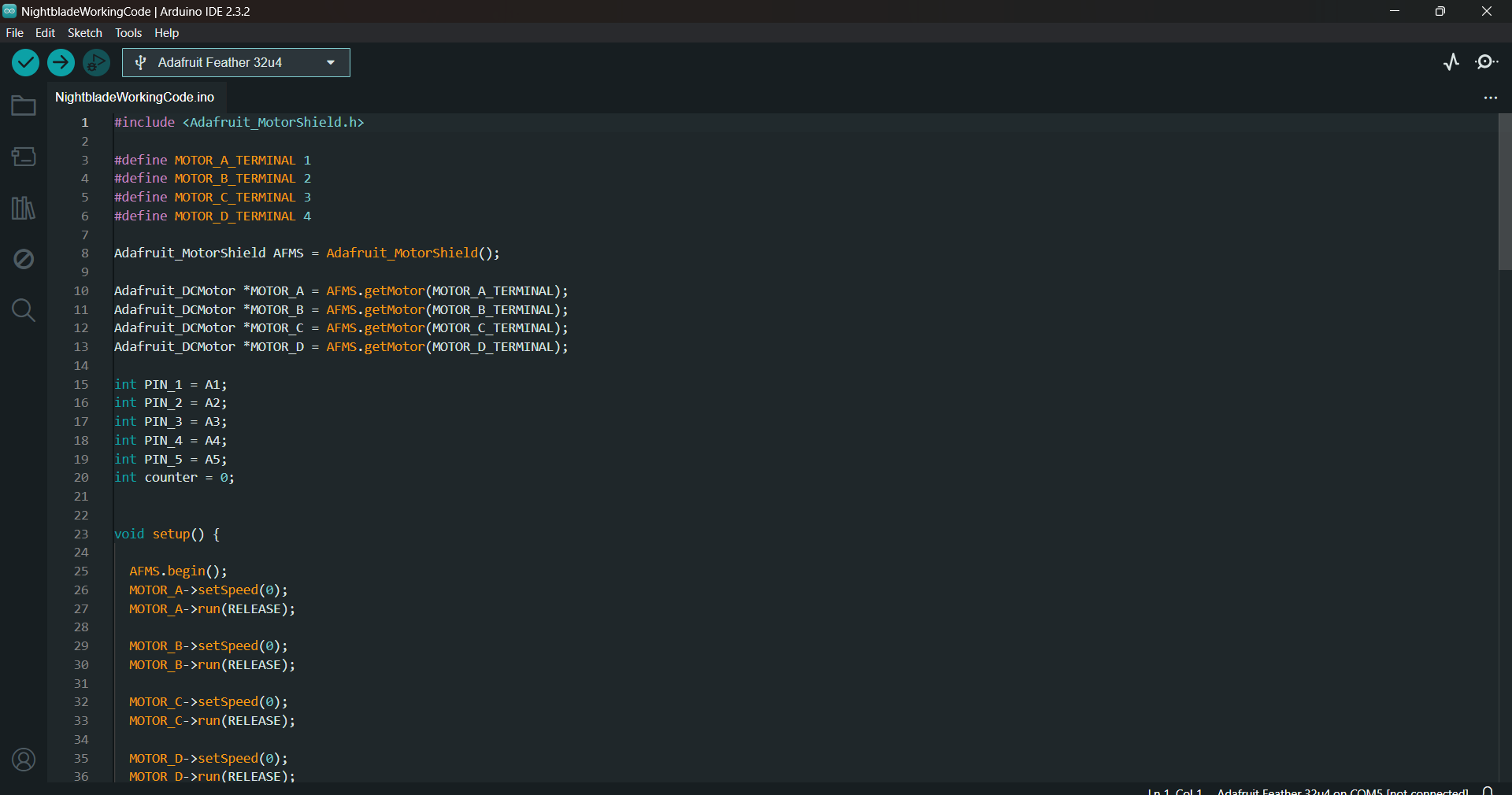The width and height of the screenshot is (1512, 795).
Task: Click the *MOTOR_C getMotor declaration line
Action: click(341, 328)
